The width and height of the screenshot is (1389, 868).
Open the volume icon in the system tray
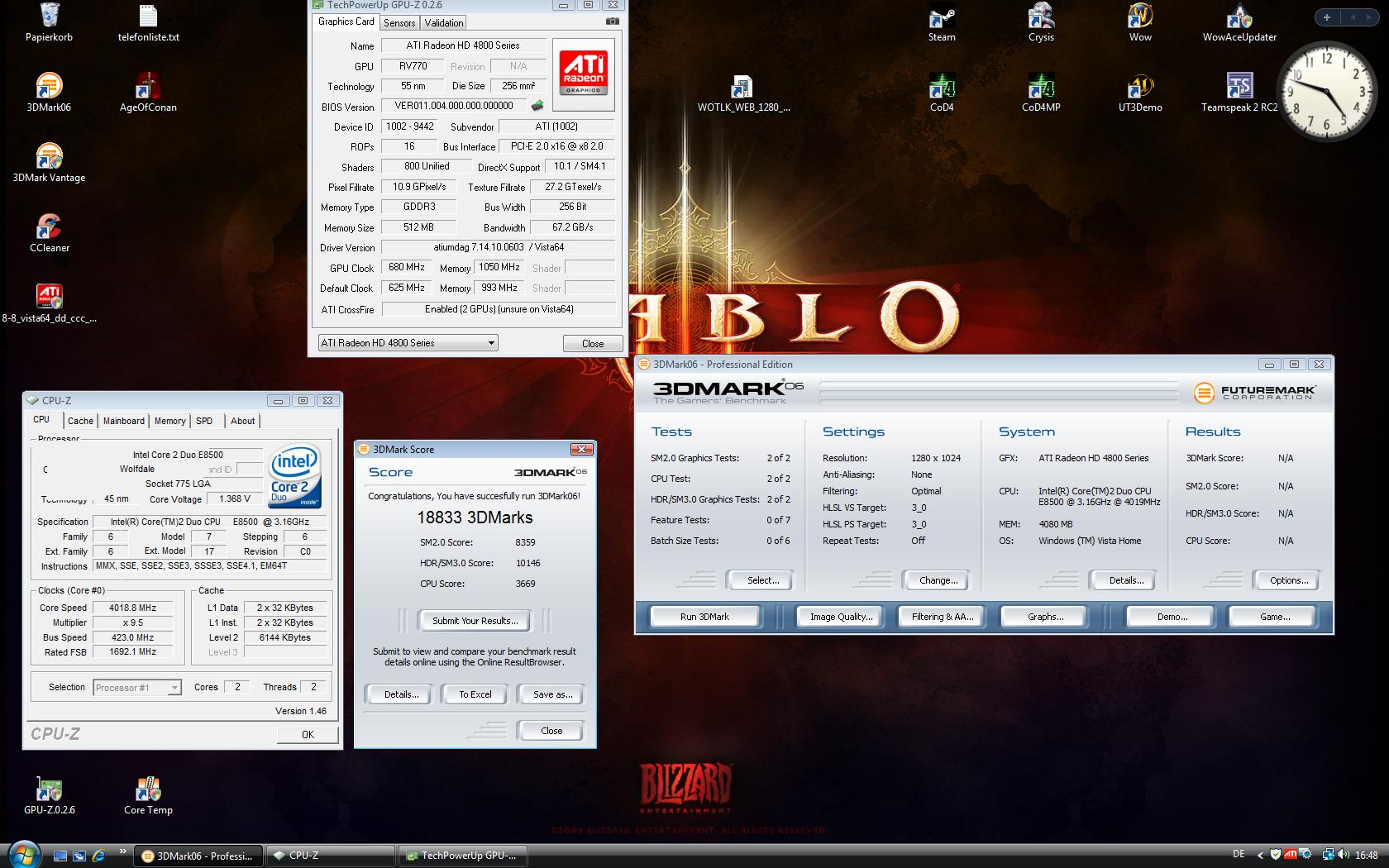[1344, 855]
